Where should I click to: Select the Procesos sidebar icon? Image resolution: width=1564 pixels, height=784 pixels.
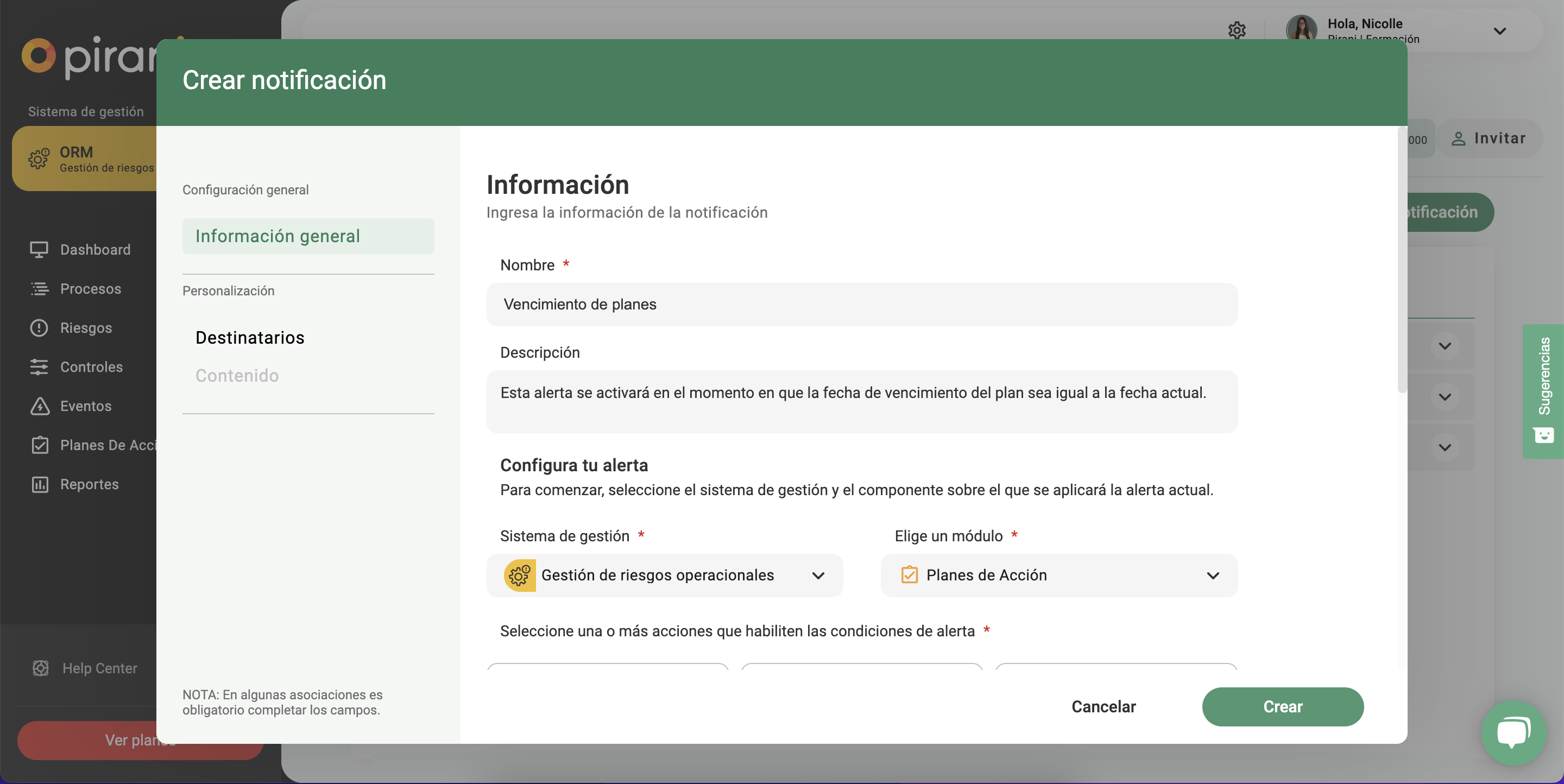coord(39,288)
